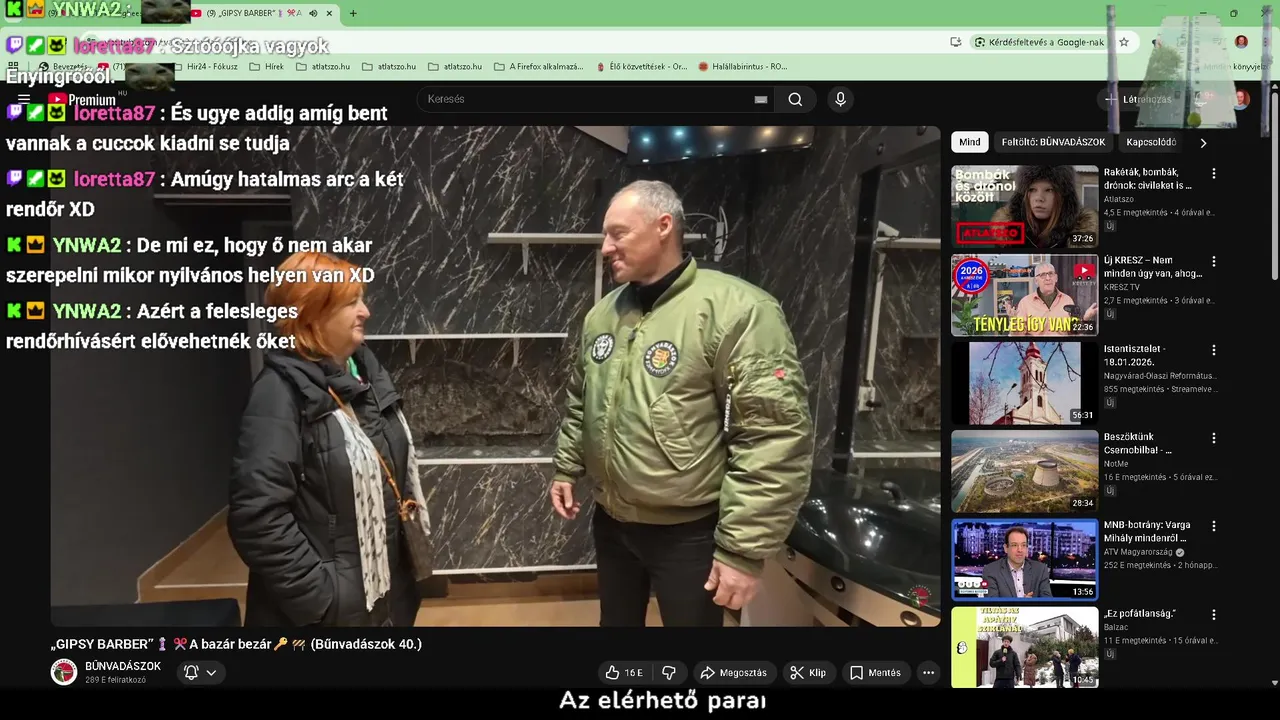The image size is (1280, 720).
Task: Open options menu for MNB-botrány video
Action: point(1214,526)
